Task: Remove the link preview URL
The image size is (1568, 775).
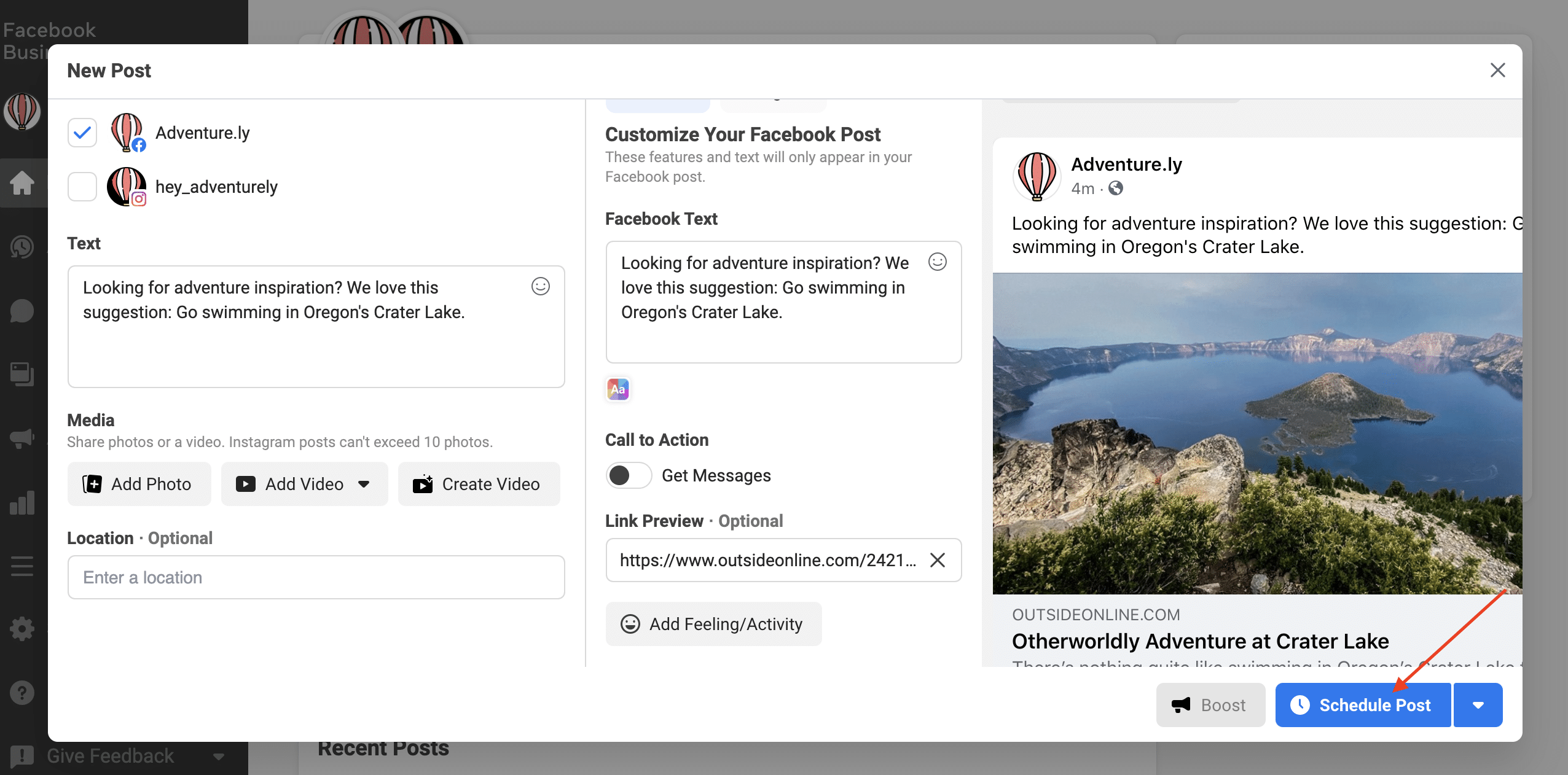Action: (x=937, y=559)
